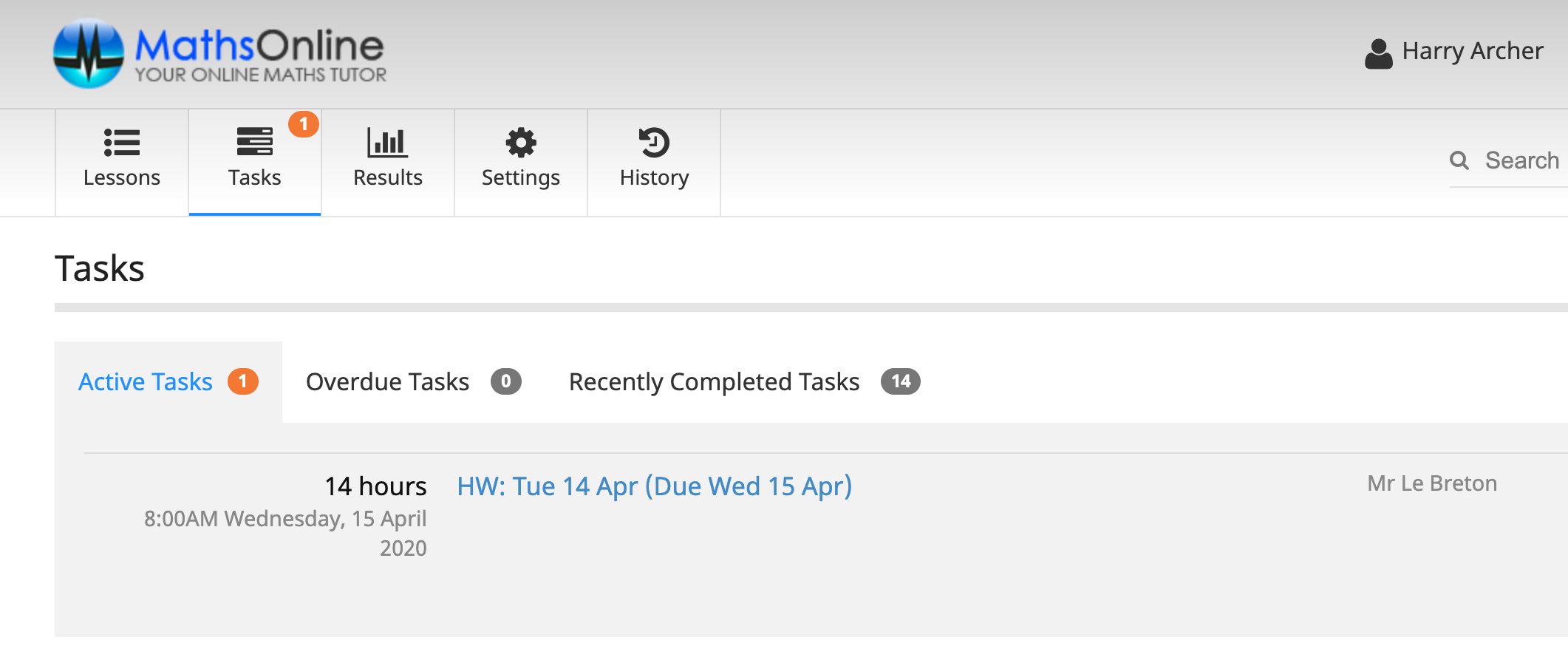Click the Harry Archer account name
1568x646 pixels.
point(1472,51)
